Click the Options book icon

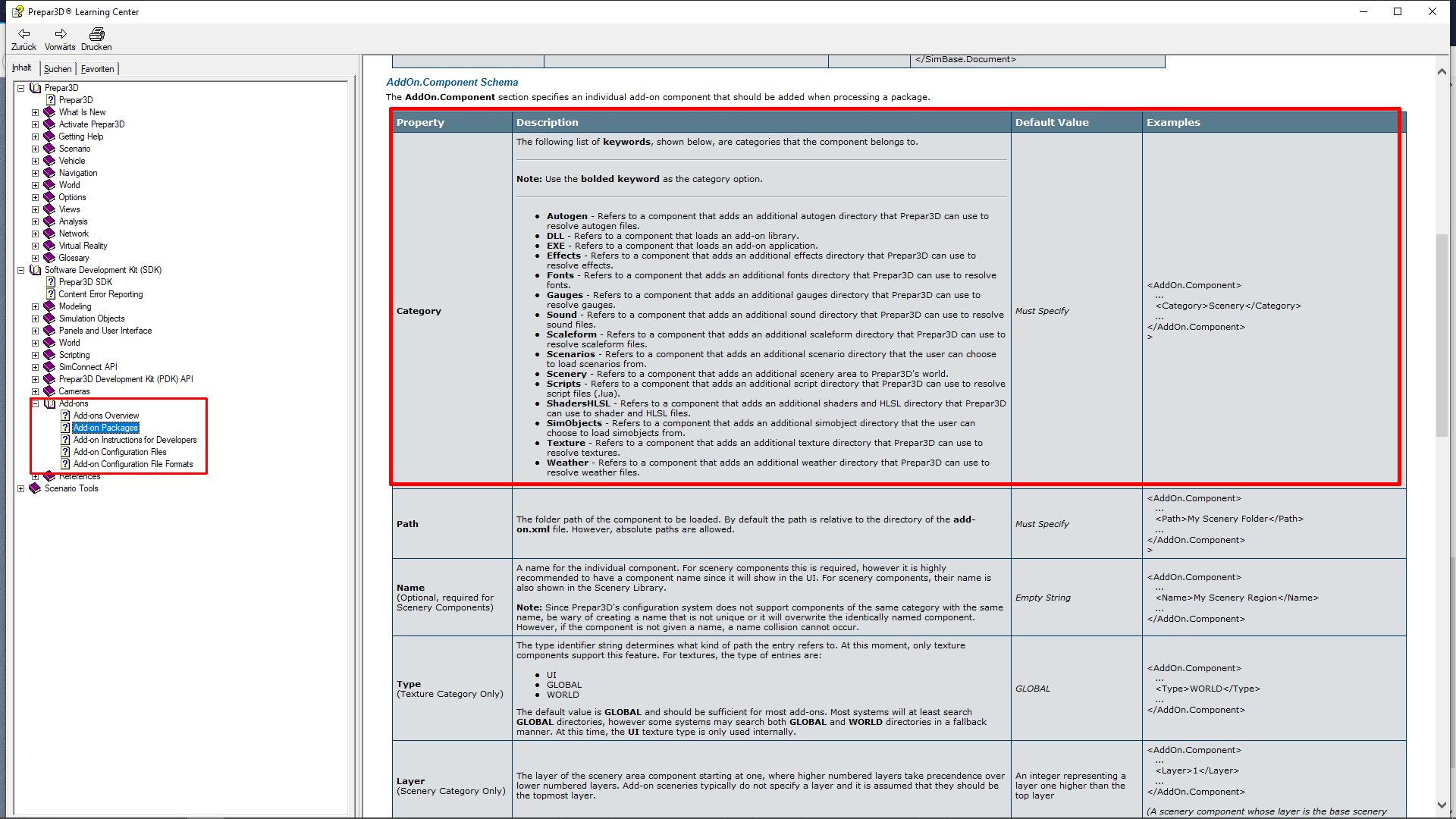click(49, 197)
